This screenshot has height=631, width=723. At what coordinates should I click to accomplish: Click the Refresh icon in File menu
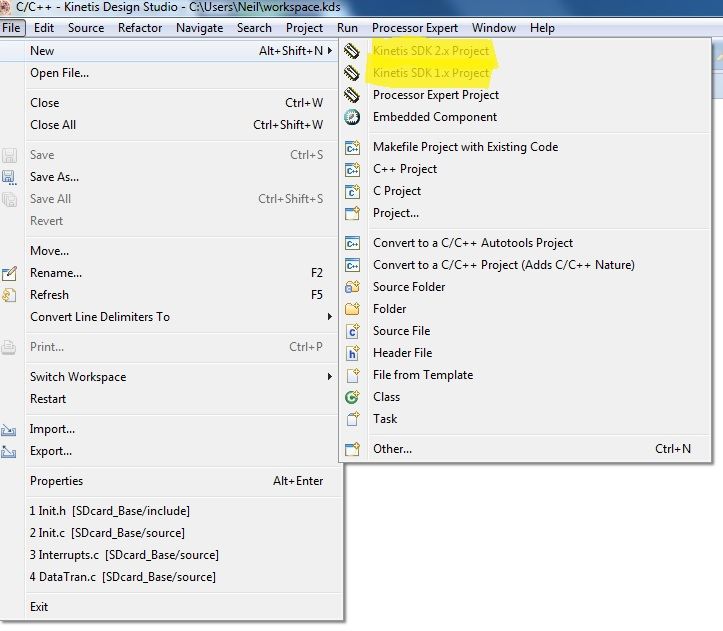pos(9,295)
